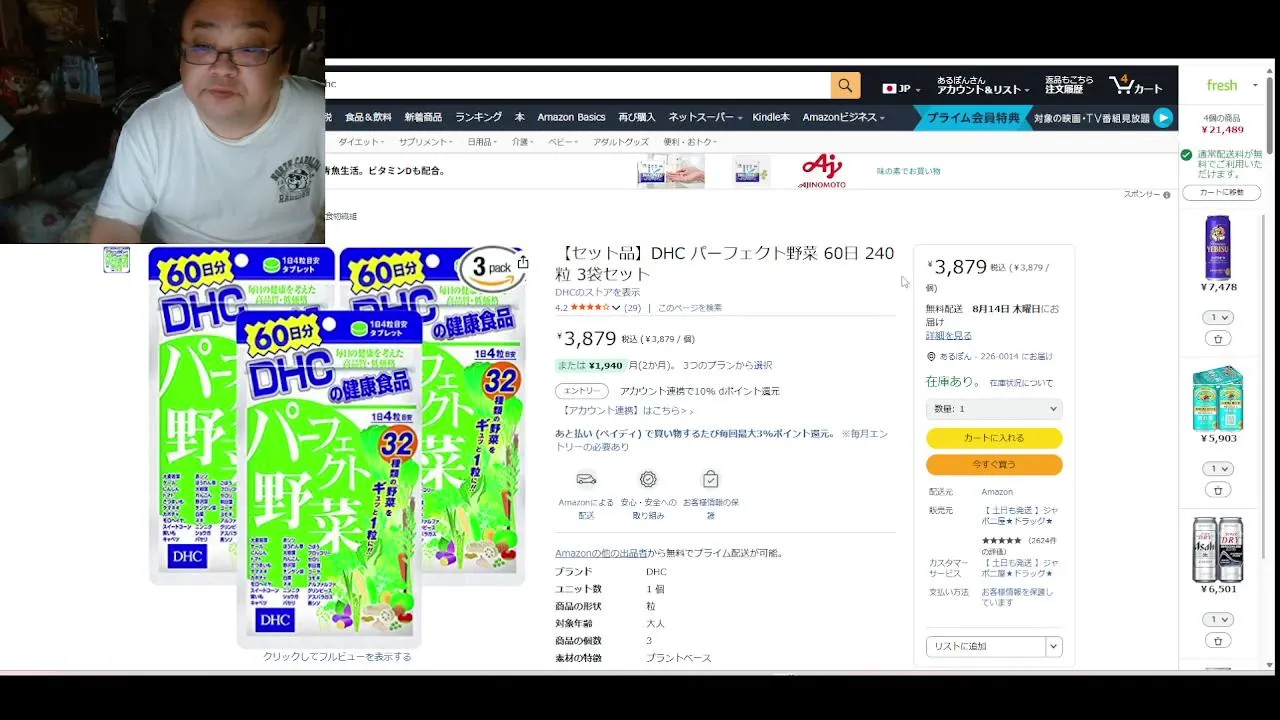The width and height of the screenshot is (1280, 720).
Task: Open the 29 reviews count link
Action: 632,308
